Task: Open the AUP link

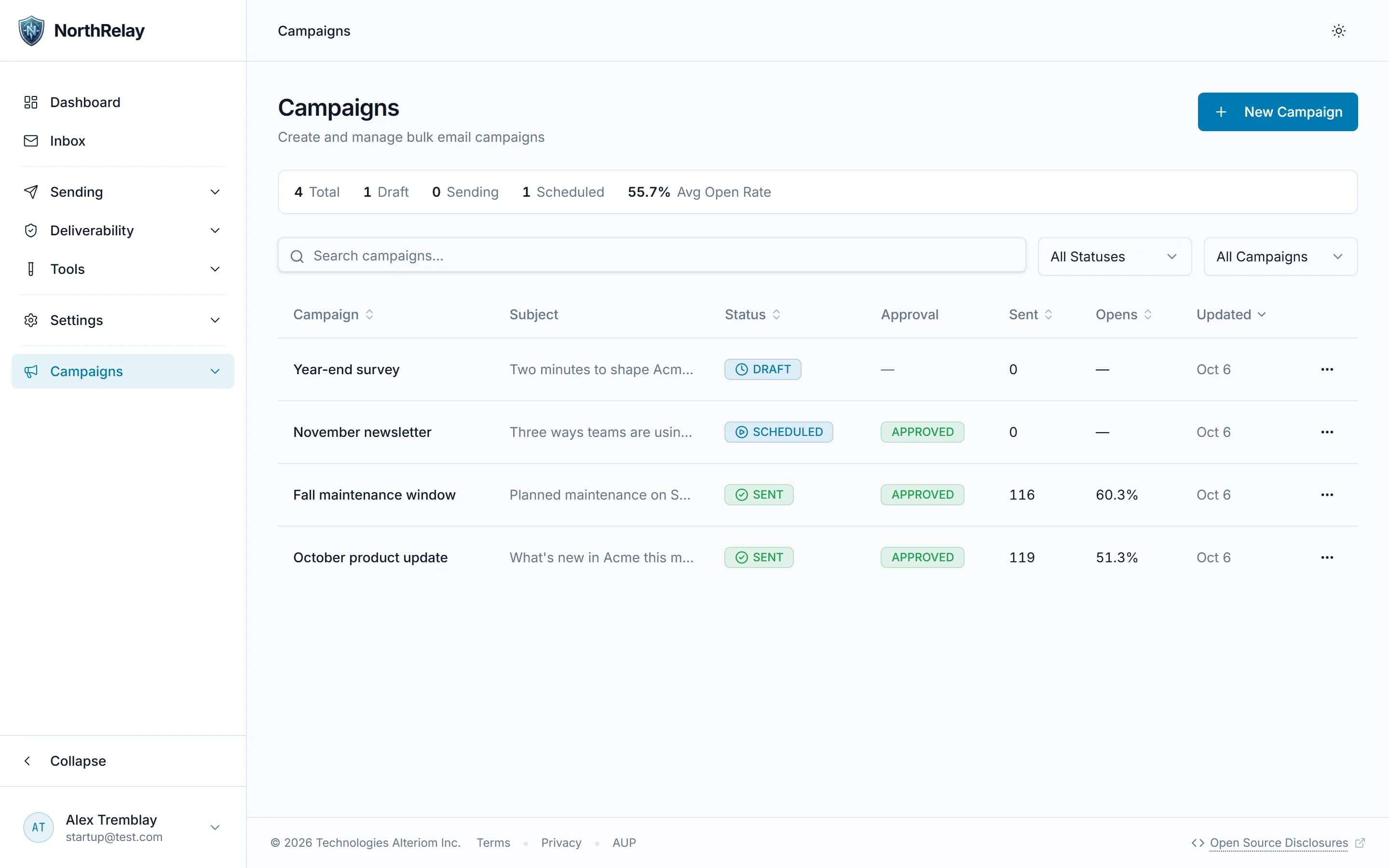Action: coord(624,843)
